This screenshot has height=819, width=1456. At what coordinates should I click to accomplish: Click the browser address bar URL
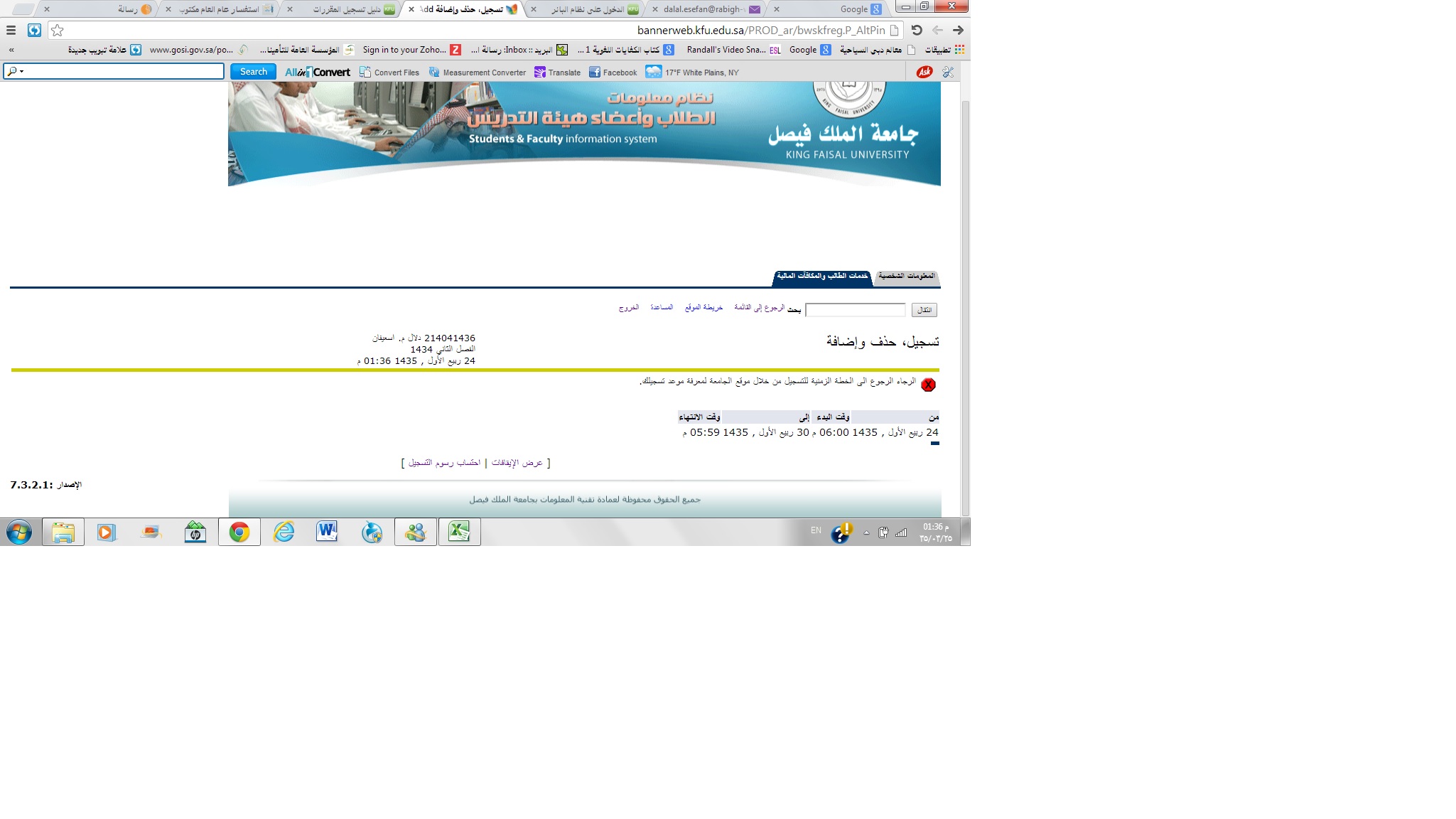tap(761, 31)
